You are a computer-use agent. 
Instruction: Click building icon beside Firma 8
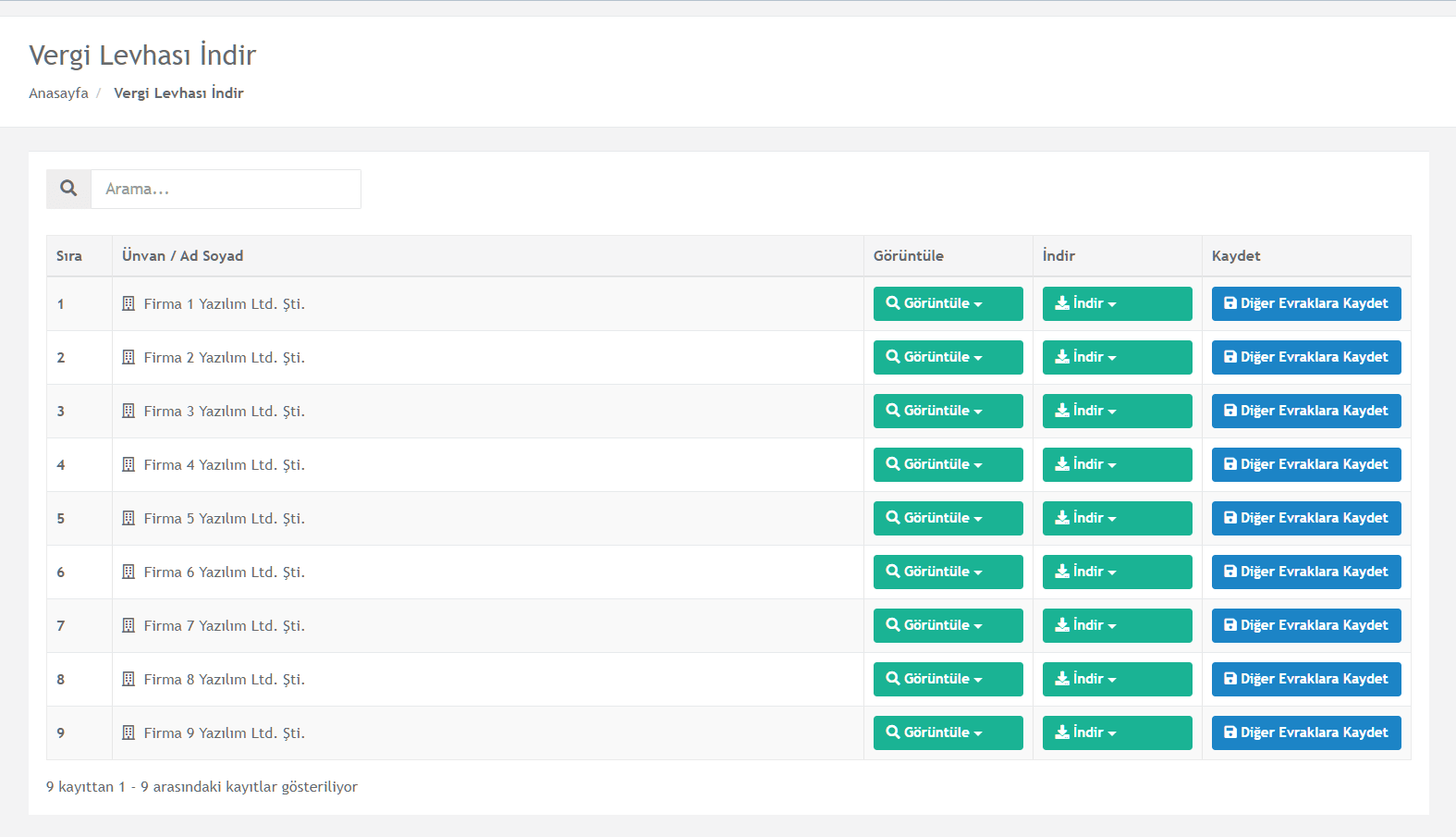click(x=128, y=679)
